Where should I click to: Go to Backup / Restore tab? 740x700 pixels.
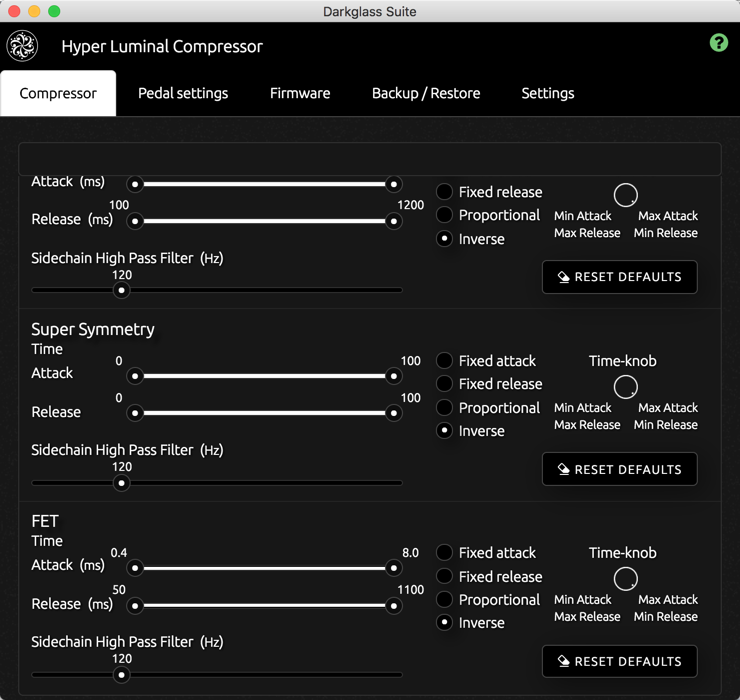[x=426, y=93]
